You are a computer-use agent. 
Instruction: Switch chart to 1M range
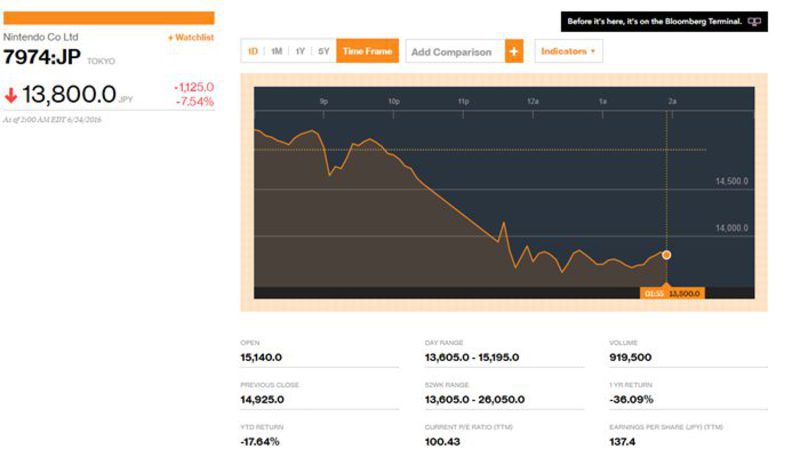(276, 51)
